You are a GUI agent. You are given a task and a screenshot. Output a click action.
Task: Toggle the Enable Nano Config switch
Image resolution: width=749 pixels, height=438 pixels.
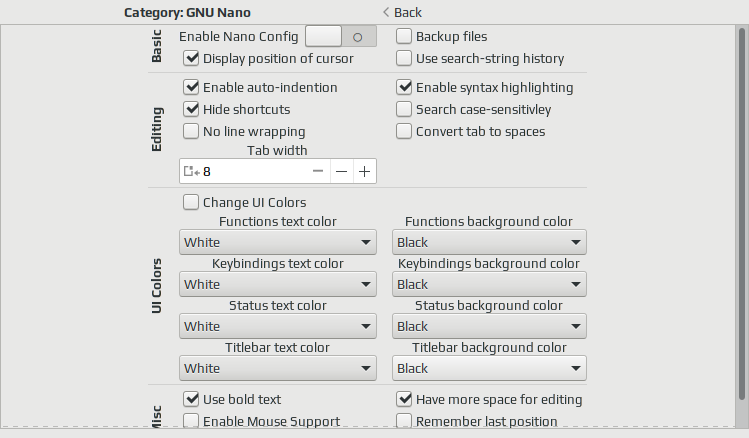coord(341,36)
